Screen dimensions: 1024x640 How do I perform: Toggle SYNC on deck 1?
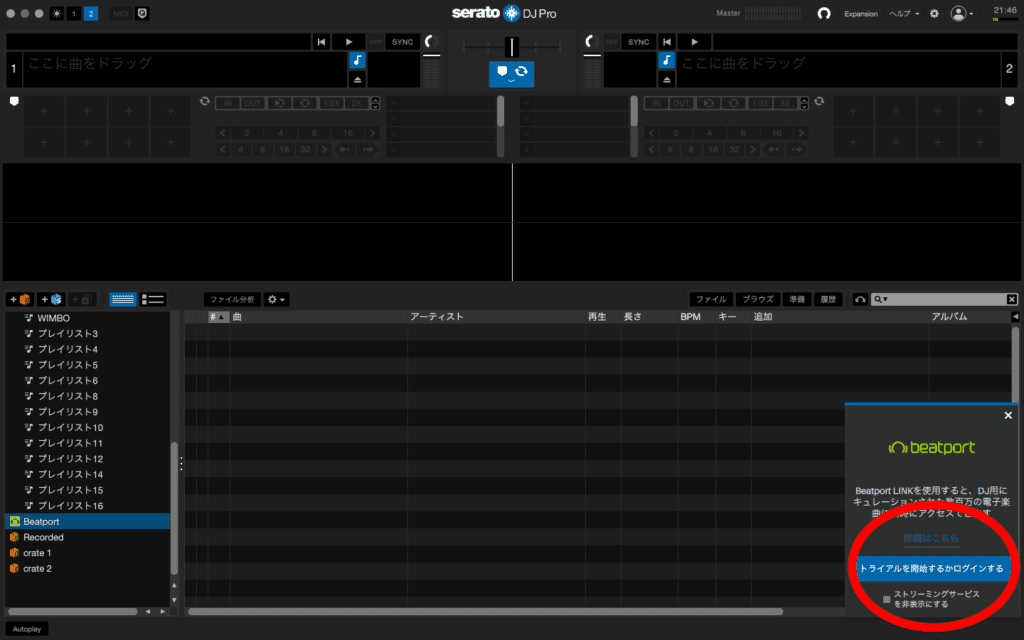402,42
